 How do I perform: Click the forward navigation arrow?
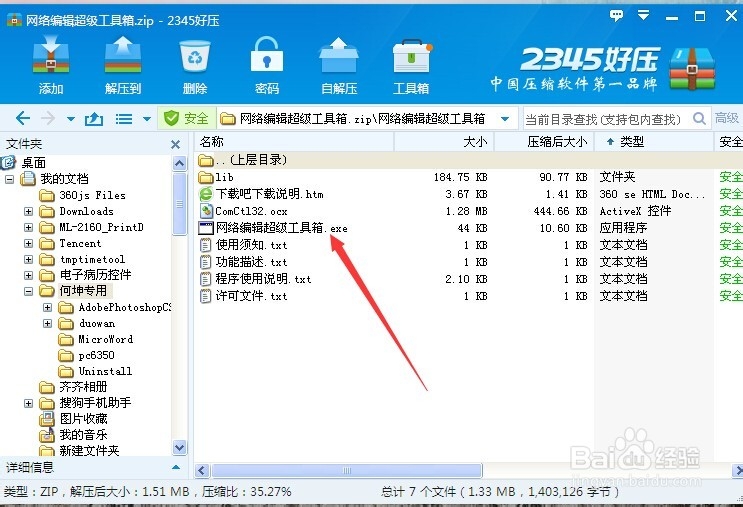(x=48, y=118)
